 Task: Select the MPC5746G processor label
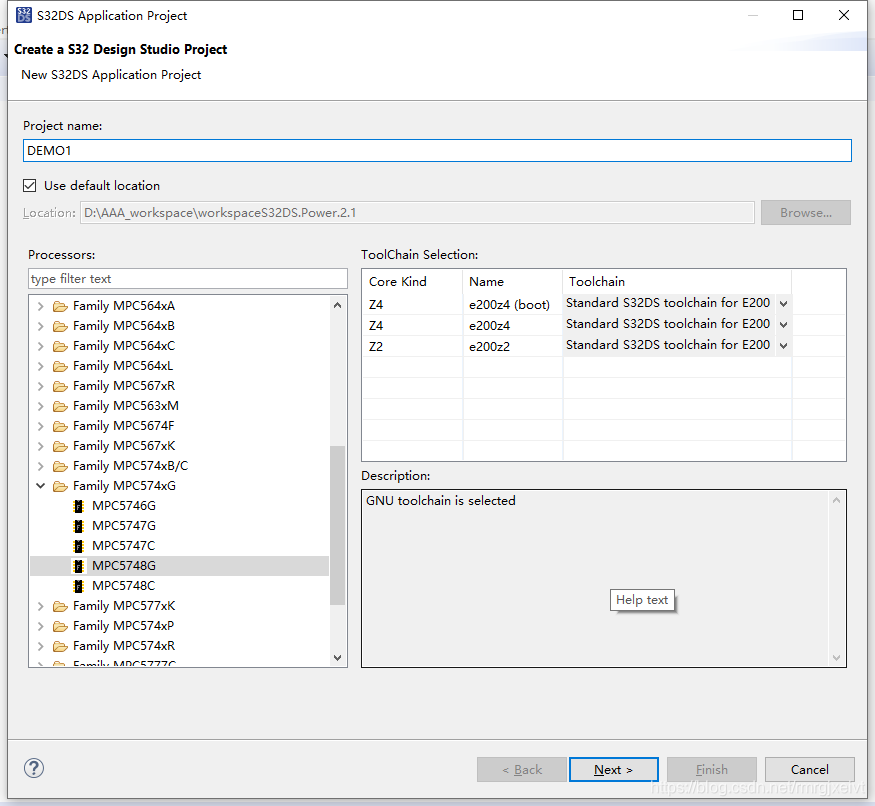[x=124, y=506]
